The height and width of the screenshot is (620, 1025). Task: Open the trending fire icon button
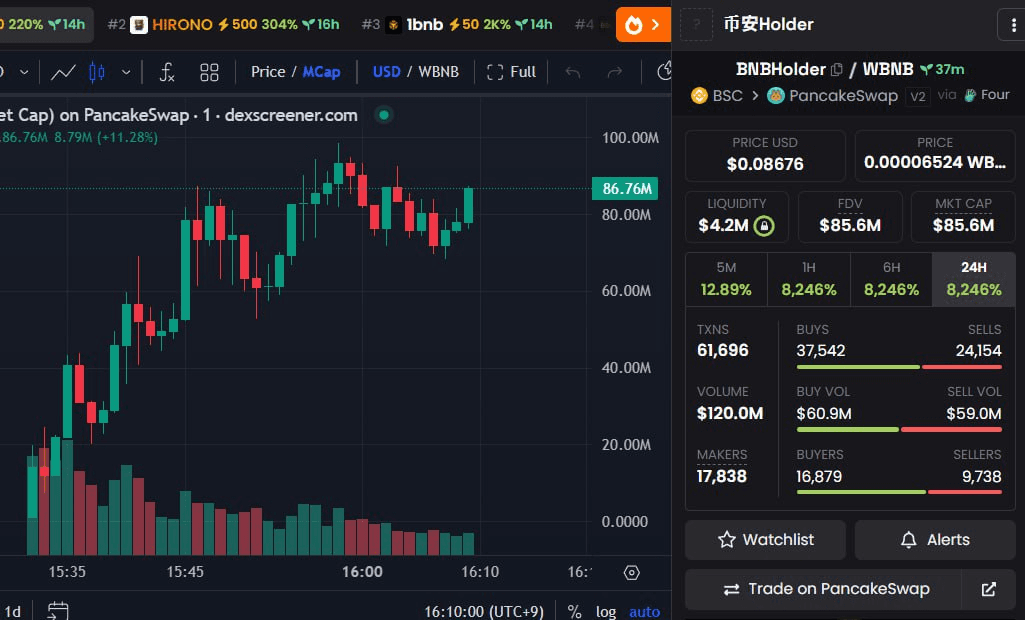point(643,24)
